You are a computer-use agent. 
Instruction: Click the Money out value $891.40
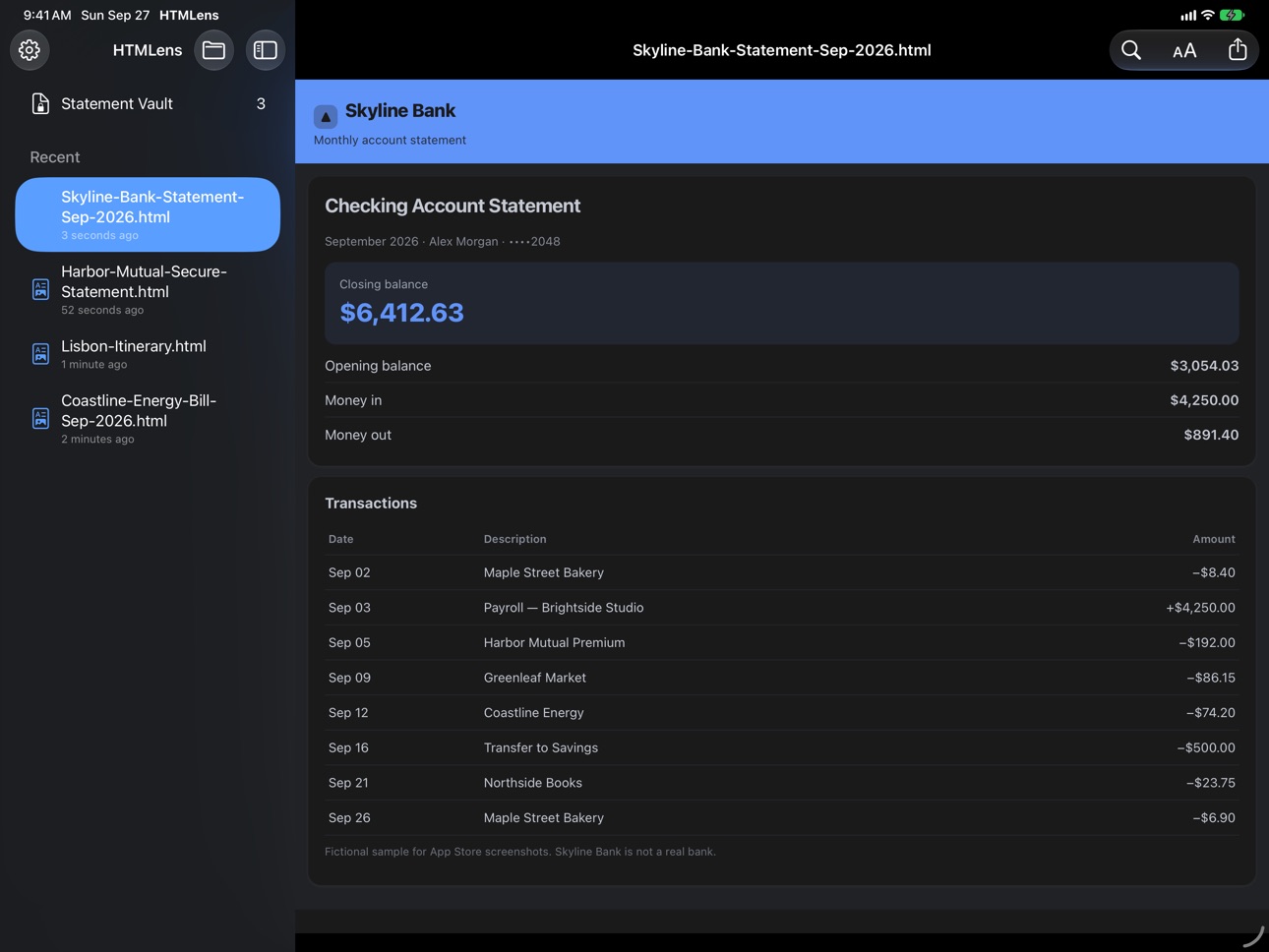point(1211,435)
